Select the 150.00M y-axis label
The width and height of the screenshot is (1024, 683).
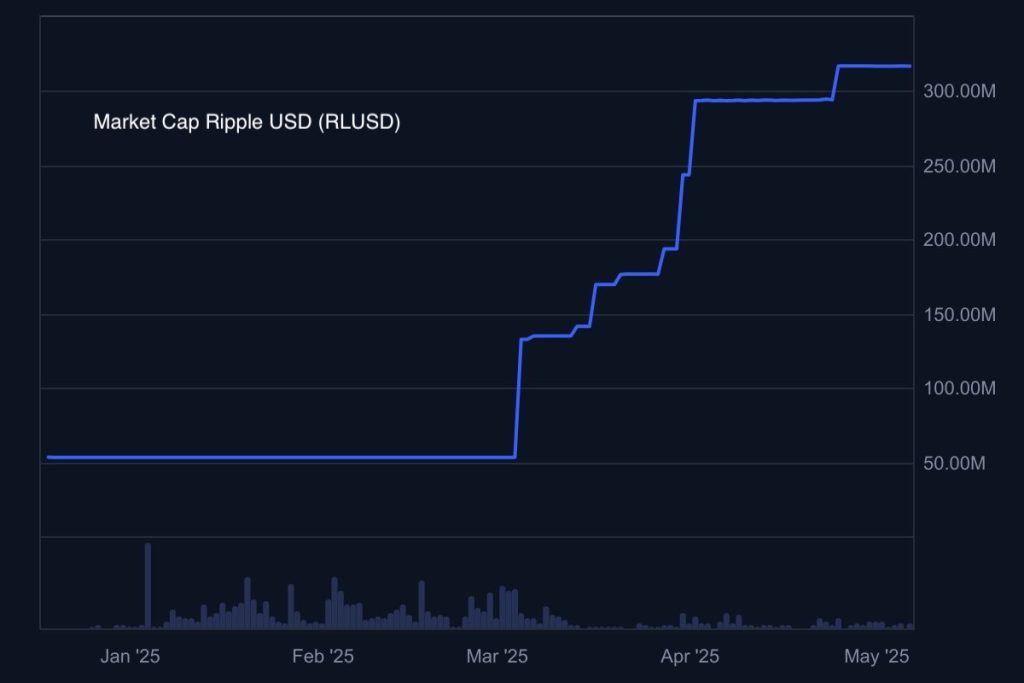point(959,315)
